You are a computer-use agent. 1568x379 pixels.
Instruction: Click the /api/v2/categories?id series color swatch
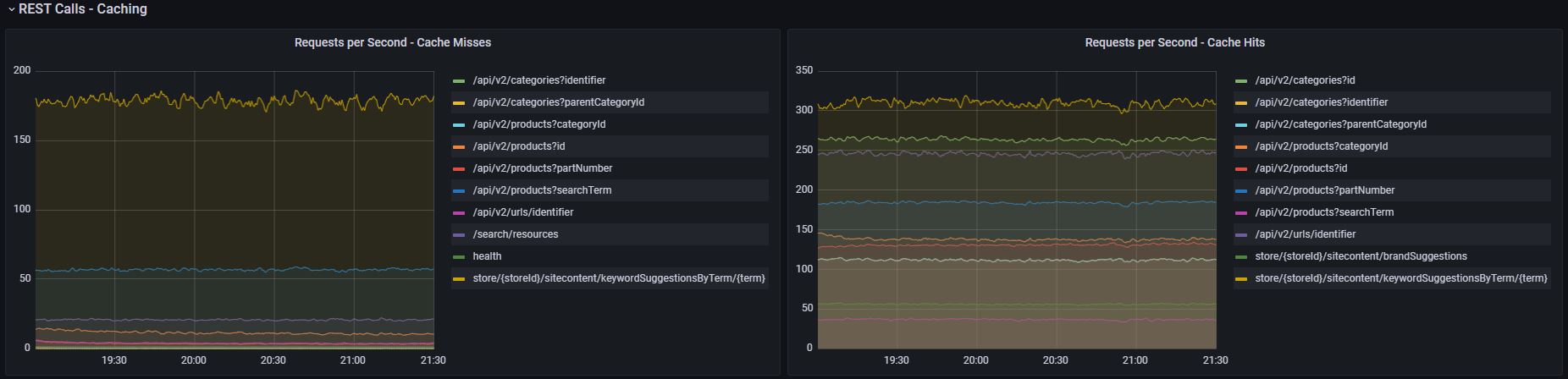1241,80
